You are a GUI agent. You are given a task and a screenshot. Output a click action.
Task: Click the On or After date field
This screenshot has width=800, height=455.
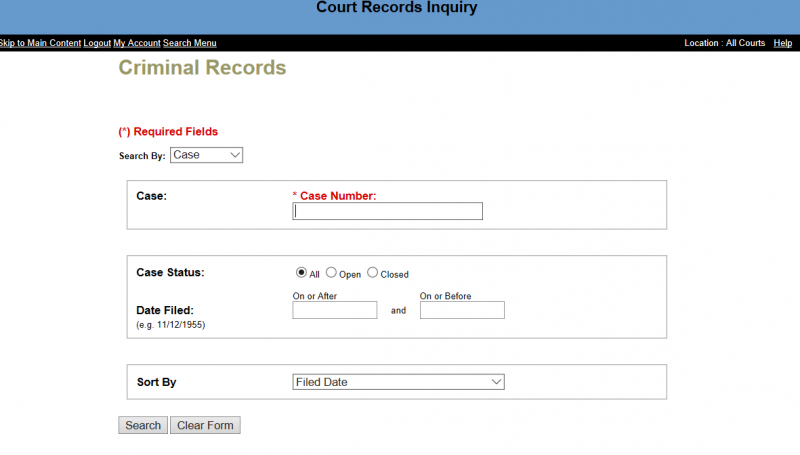click(334, 310)
